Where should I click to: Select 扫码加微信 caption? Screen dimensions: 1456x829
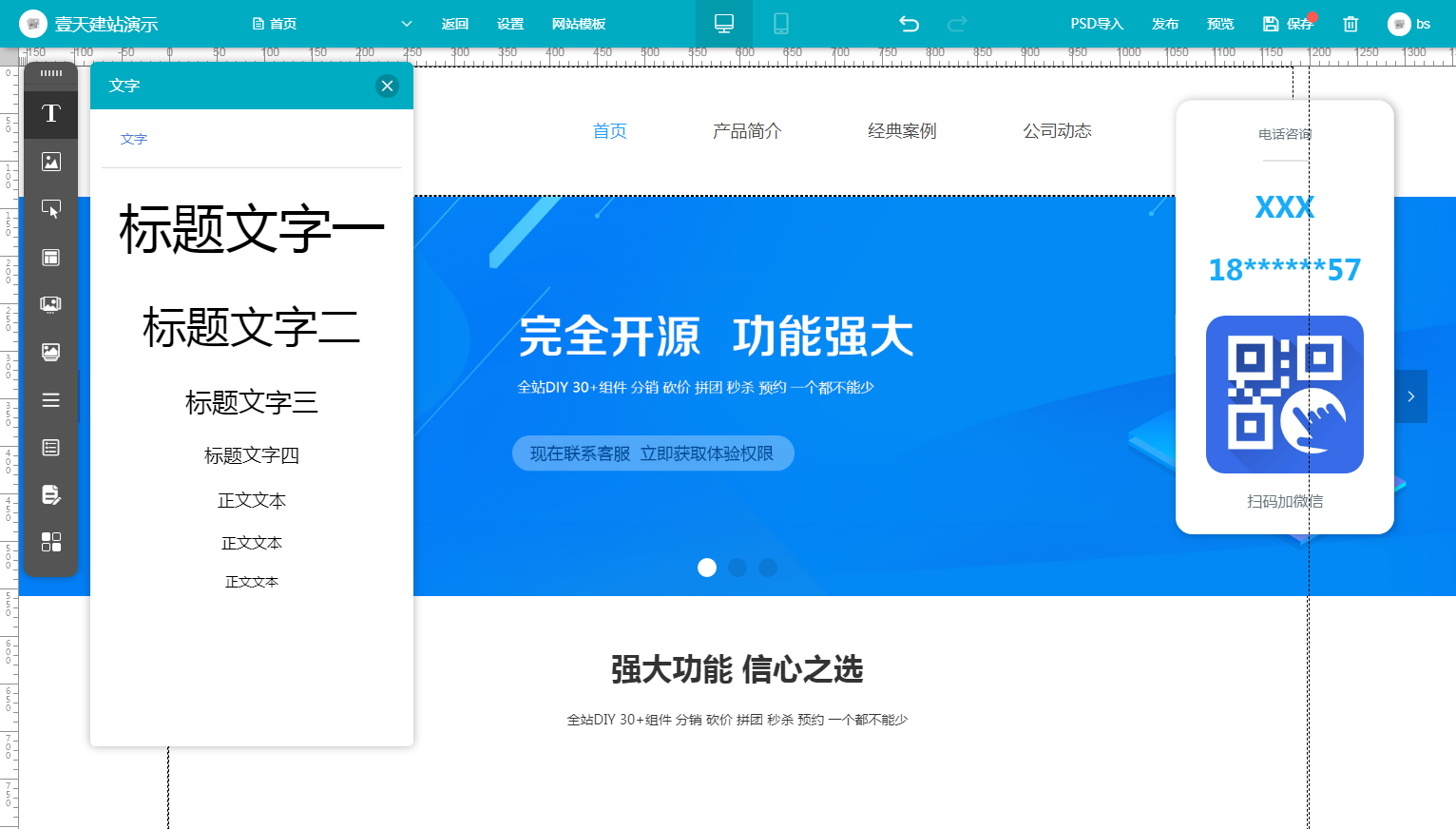click(x=1285, y=501)
